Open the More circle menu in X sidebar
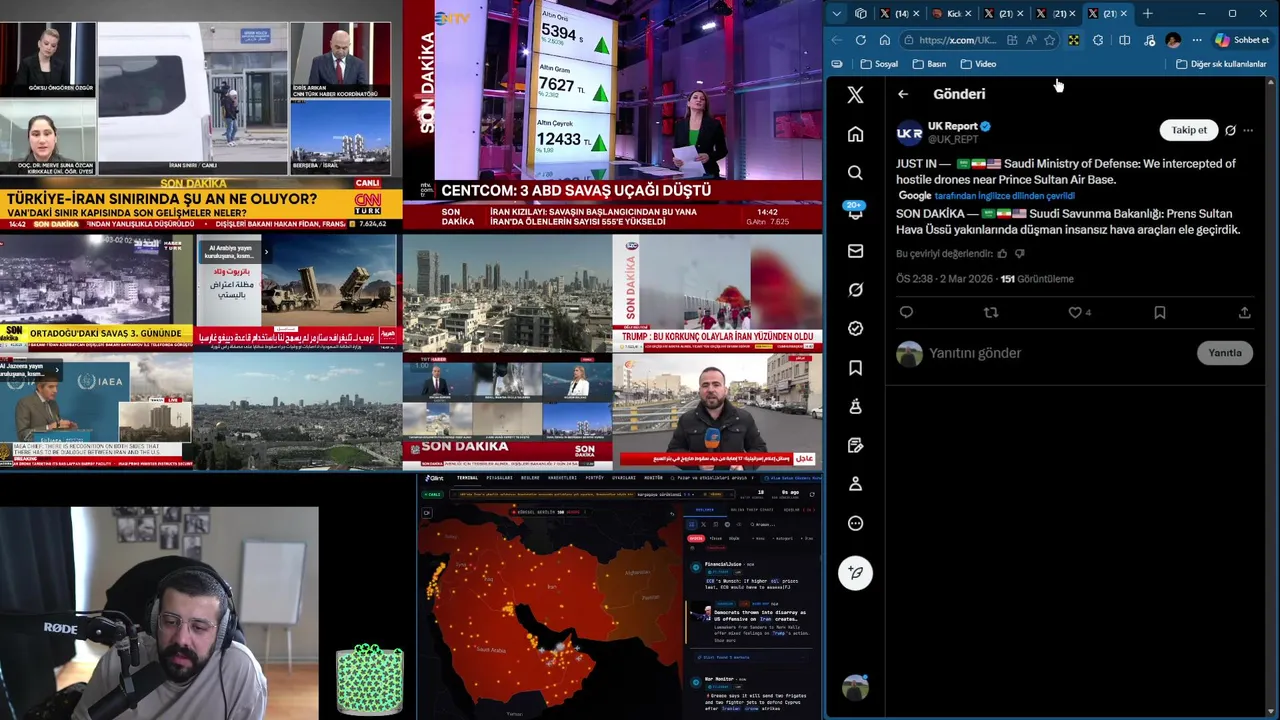This screenshot has width=1280, height=720. click(x=855, y=523)
